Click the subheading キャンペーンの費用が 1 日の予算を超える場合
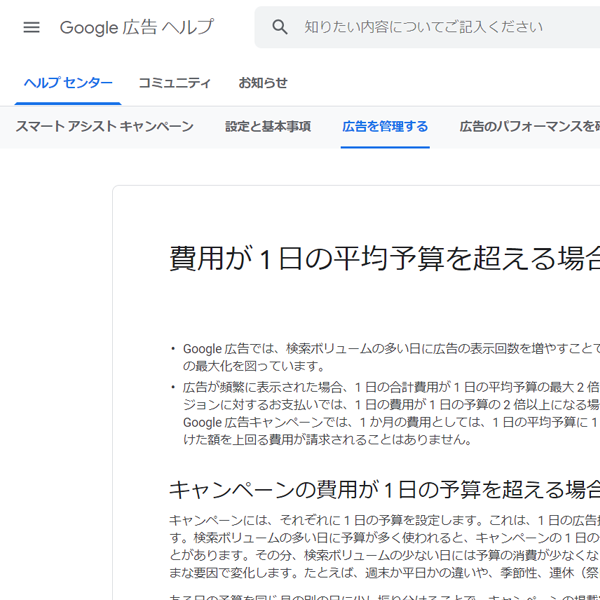600x600 pixels. (385, 490)
